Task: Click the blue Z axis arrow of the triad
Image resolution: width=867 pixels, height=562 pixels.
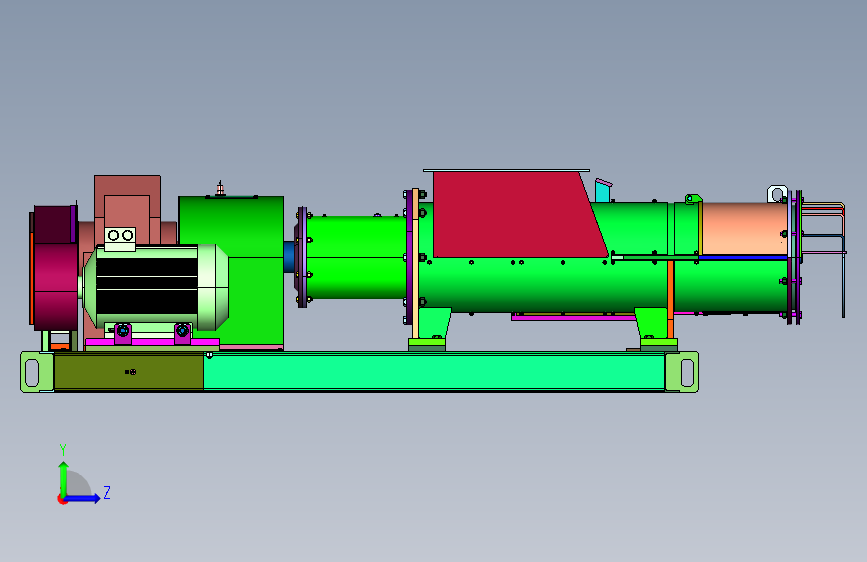Action: click(83, 498)
